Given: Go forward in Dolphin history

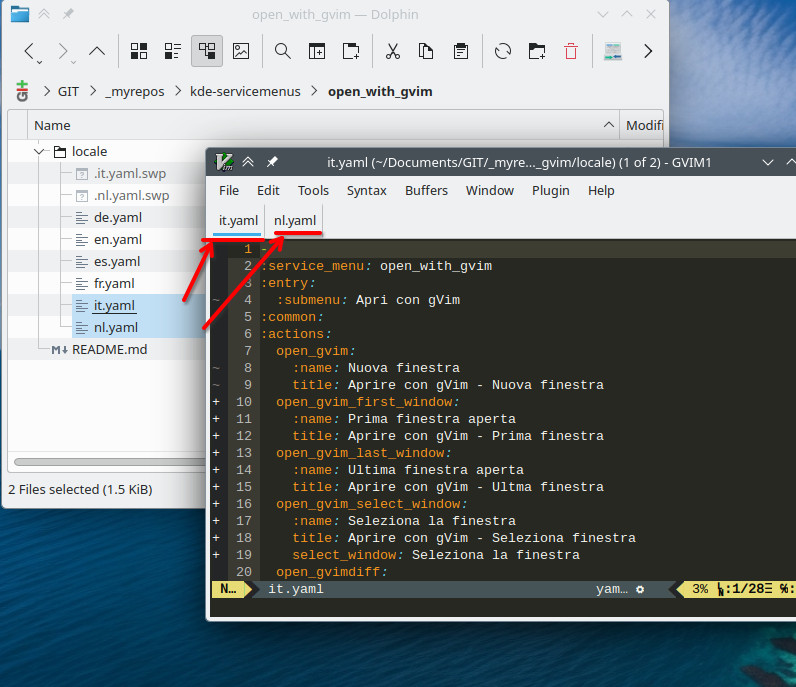Looking at the screenshot, I should click(64, 51).
